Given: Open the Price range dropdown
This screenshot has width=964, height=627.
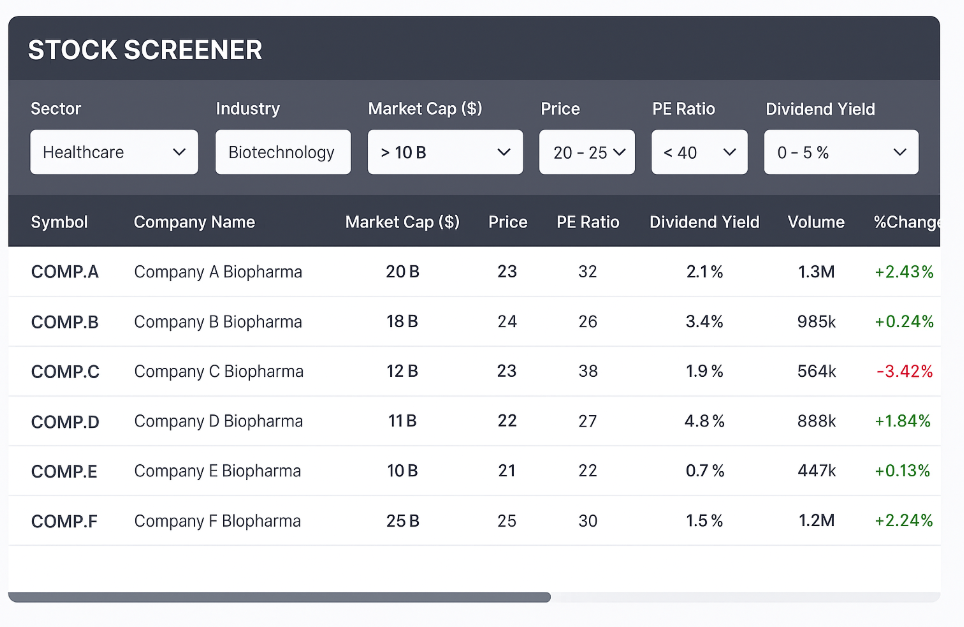Looking at the screenshot, I should coord(587,152).
